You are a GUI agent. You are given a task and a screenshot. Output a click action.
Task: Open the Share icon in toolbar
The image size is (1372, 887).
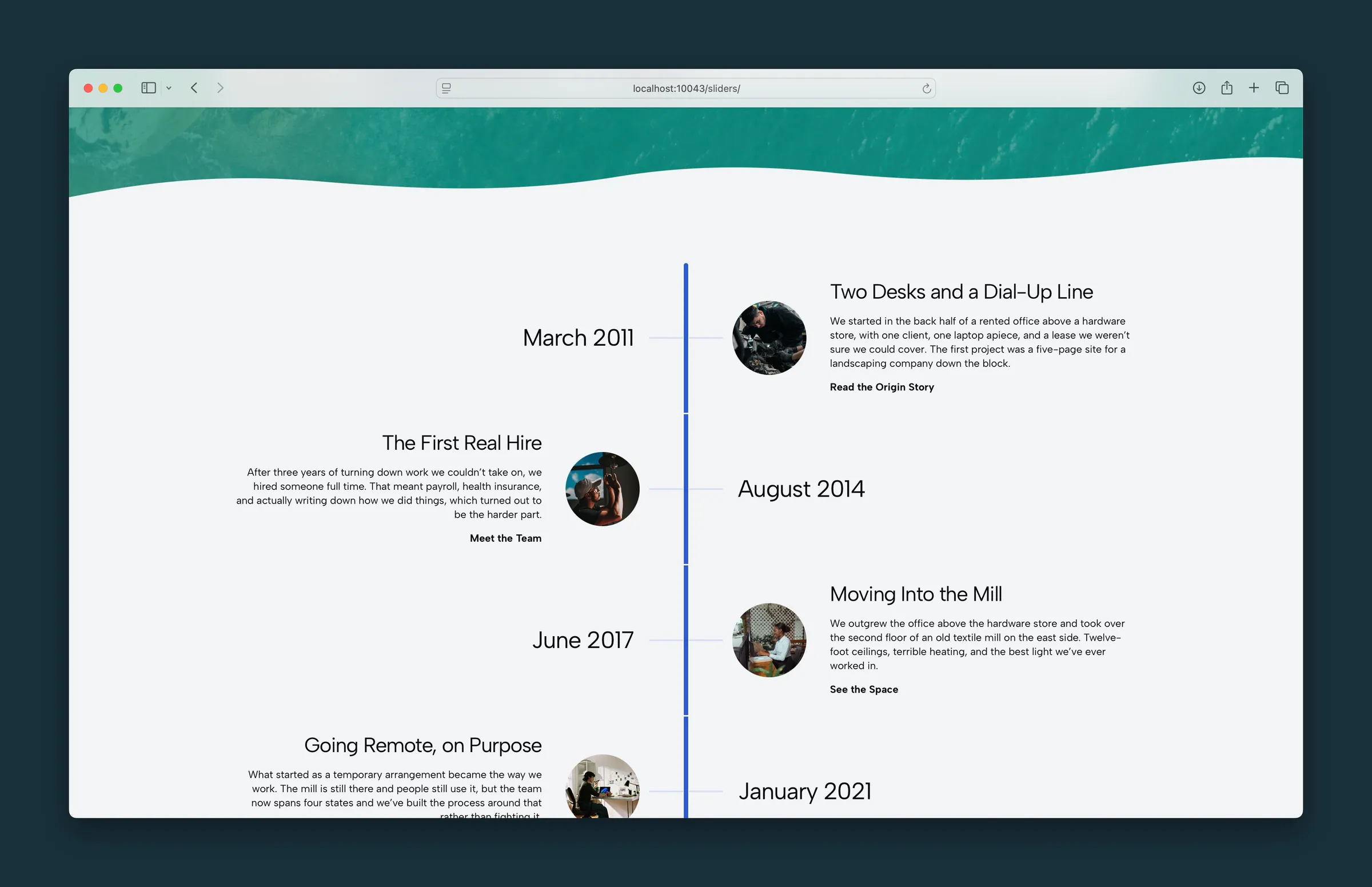coord(1227,87)
